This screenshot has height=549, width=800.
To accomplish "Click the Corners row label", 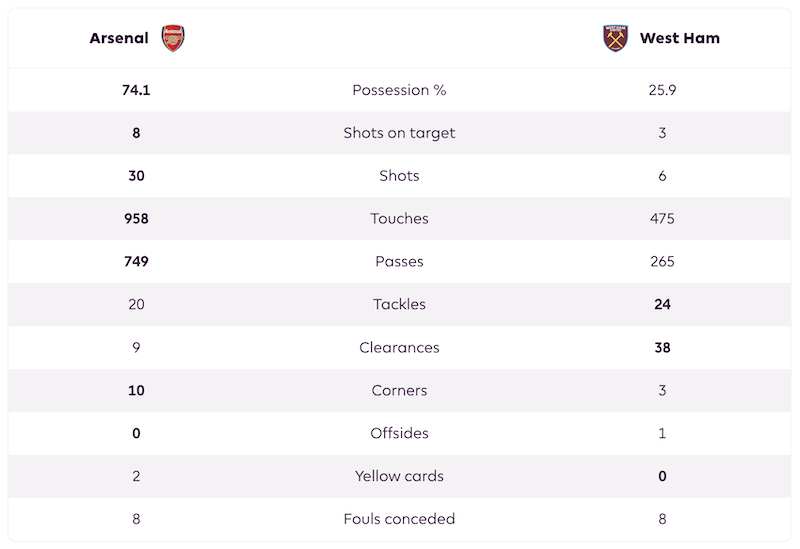I will pyautogui.click(x=399, y=391).
